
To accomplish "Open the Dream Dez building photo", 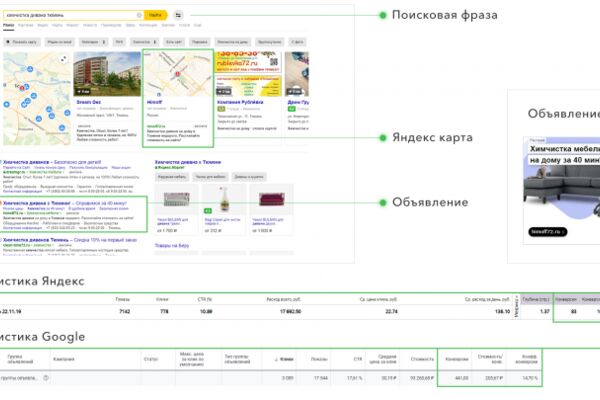I will (x=107, y=74).
